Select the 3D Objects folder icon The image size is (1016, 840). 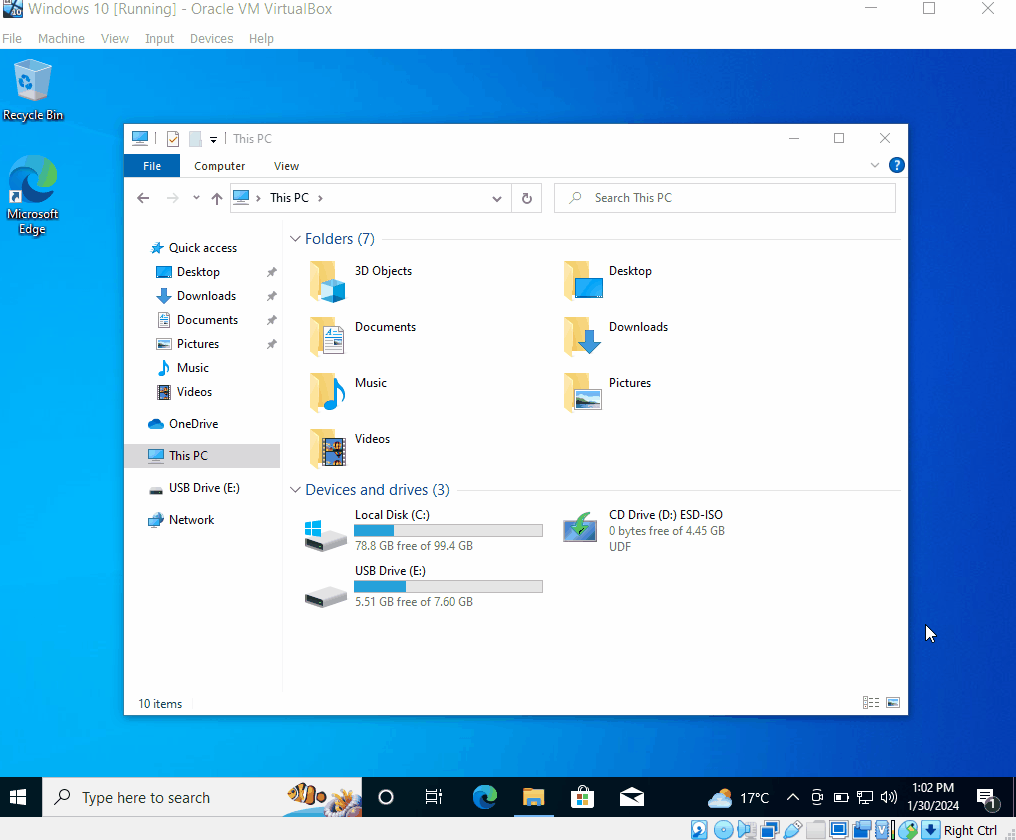(x=328, y=281)
